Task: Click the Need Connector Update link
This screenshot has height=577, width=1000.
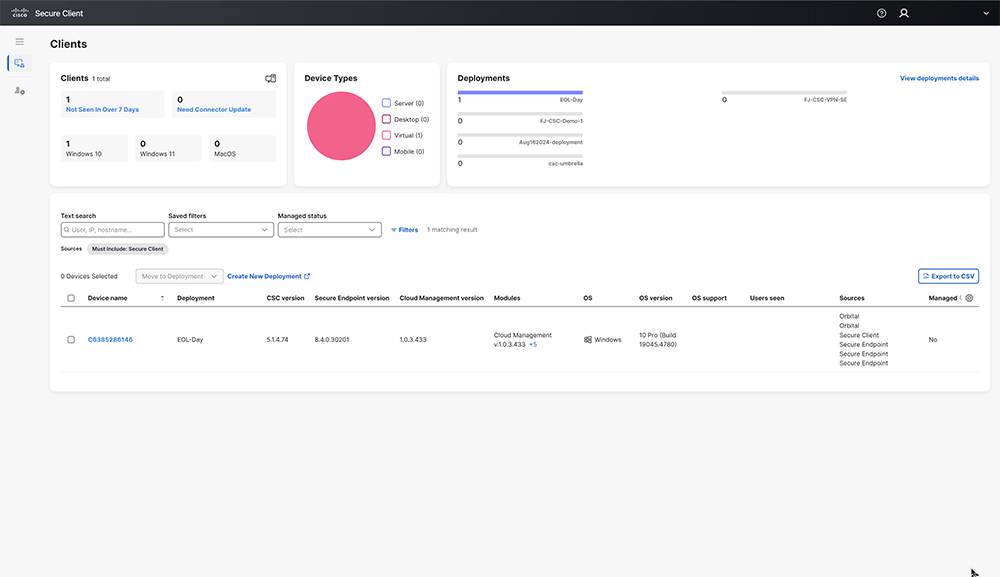Action: click(x=214, y=110)
